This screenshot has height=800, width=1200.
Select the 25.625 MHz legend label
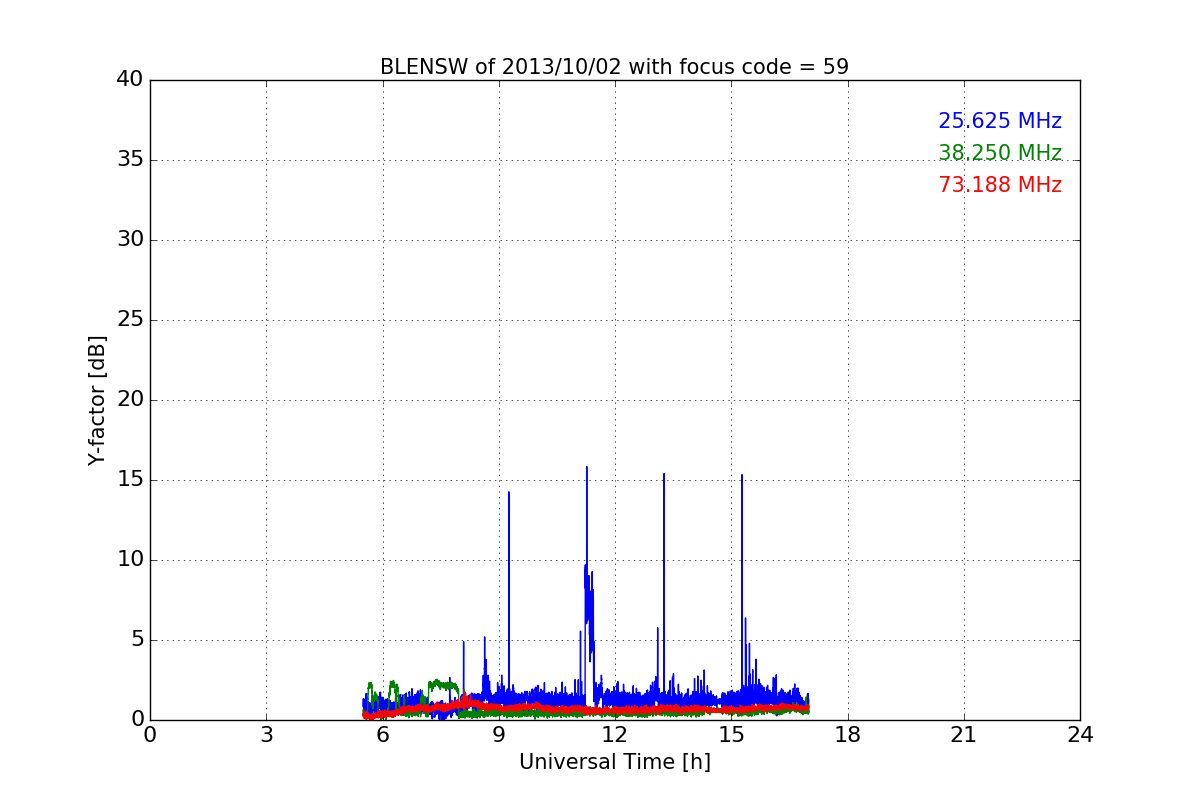1000,121
